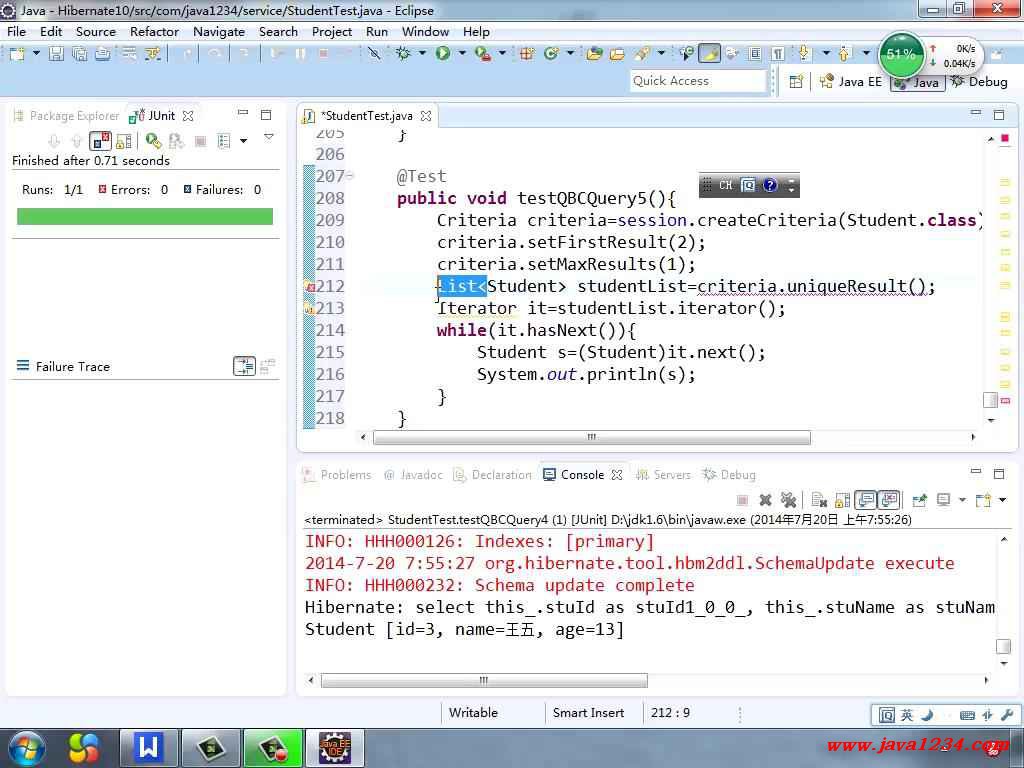Click help question mark on input method bar
The image size is (1024, 768).
point(771,185)
